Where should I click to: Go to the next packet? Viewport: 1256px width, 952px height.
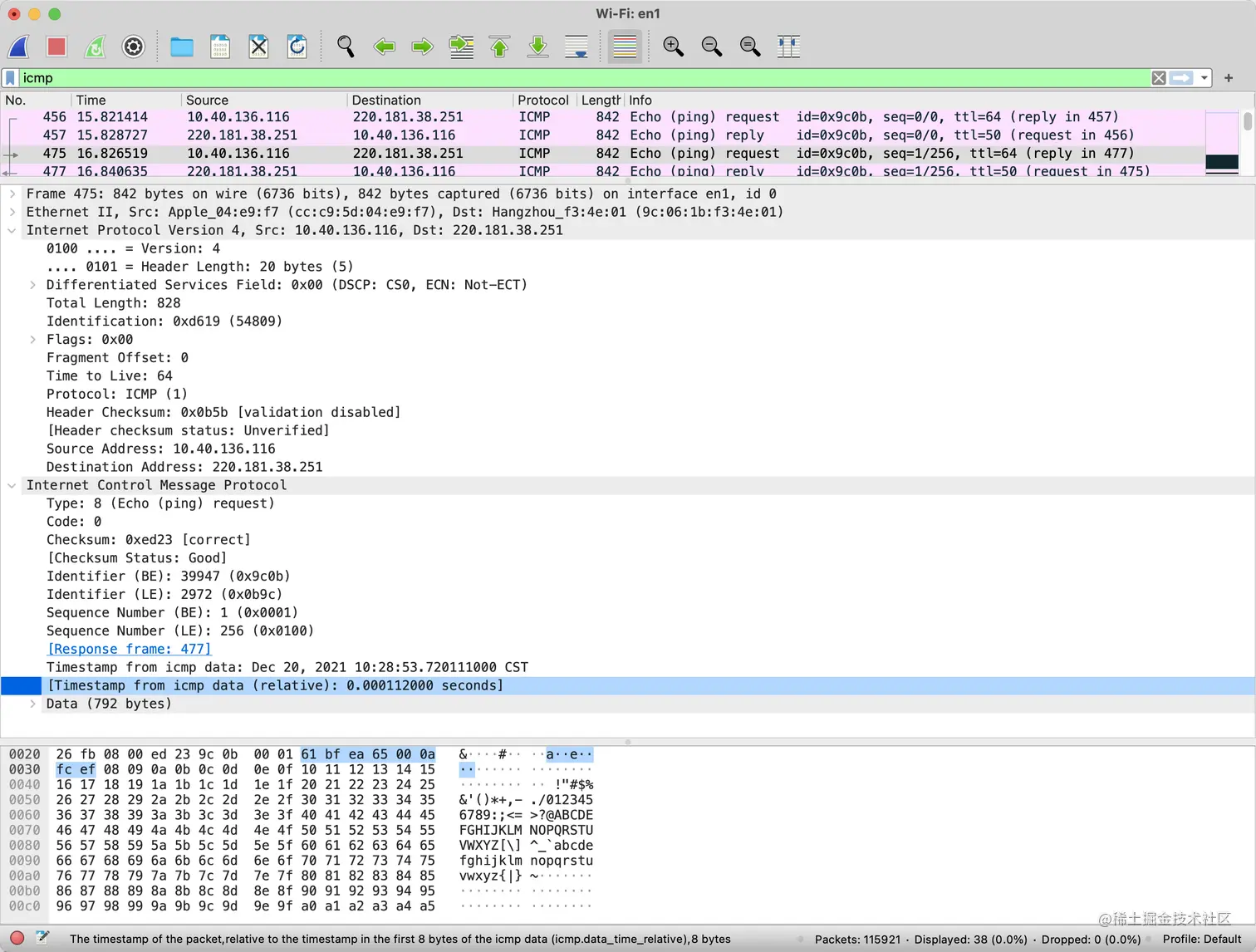[x=422, y=47]
